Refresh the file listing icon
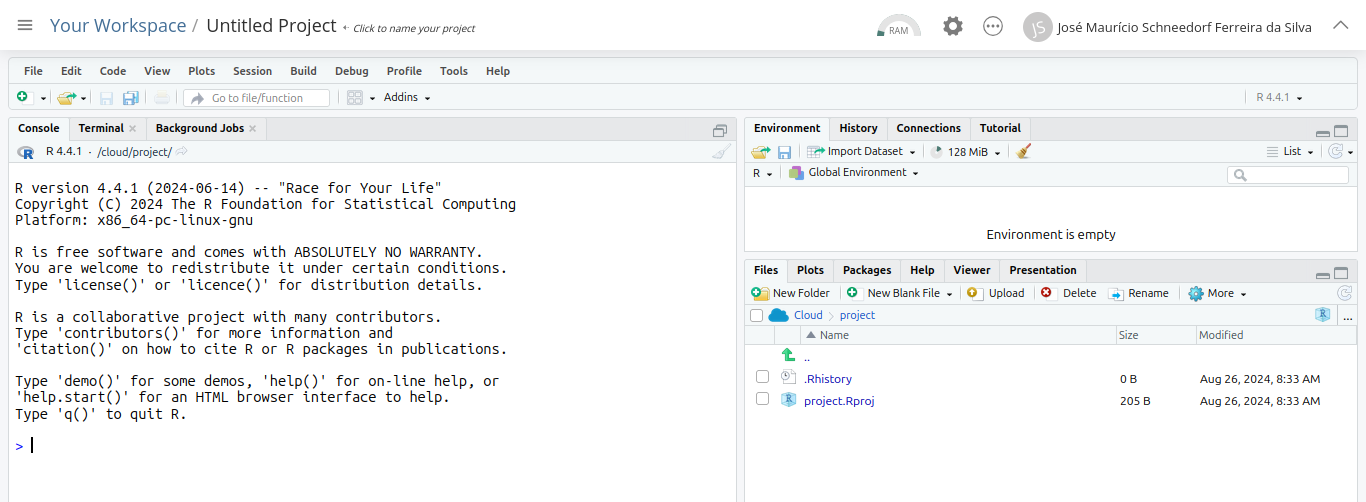Image resolution: width=1366 pixels, height=502 pixels. pos(1345,293)
